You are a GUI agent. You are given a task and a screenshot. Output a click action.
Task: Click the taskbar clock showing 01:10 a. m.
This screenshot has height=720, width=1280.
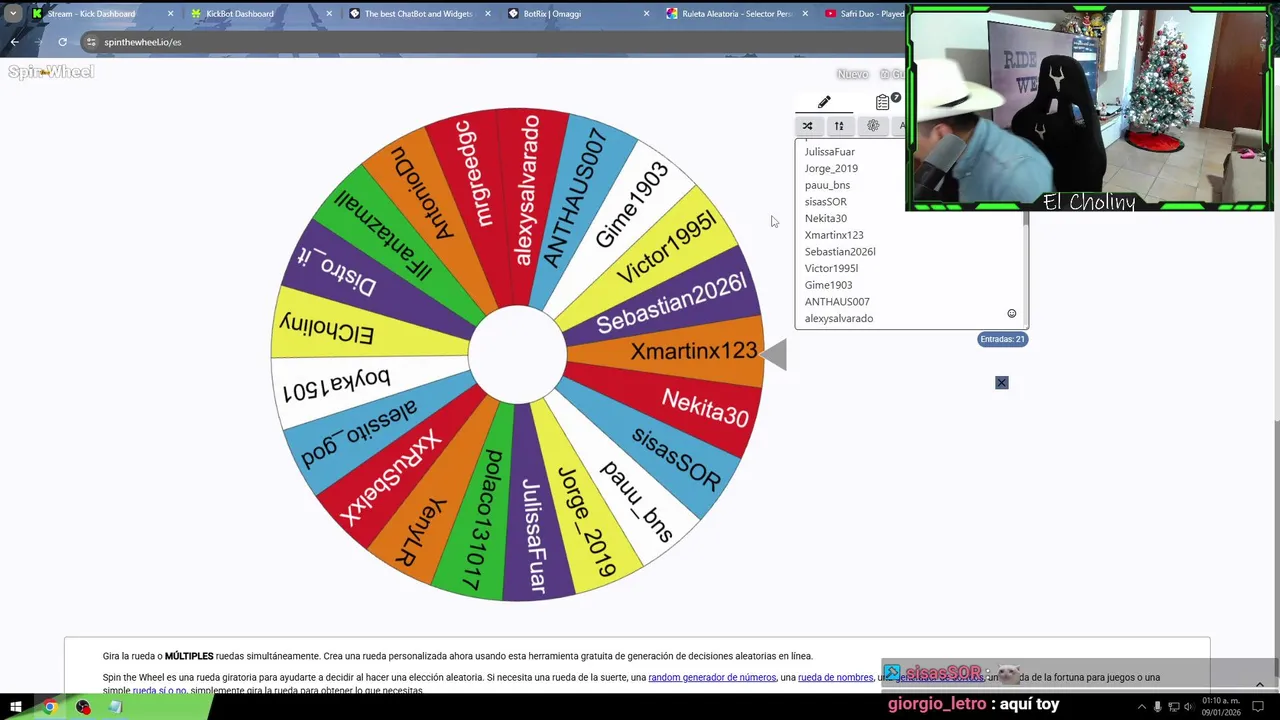(1220, 706)
